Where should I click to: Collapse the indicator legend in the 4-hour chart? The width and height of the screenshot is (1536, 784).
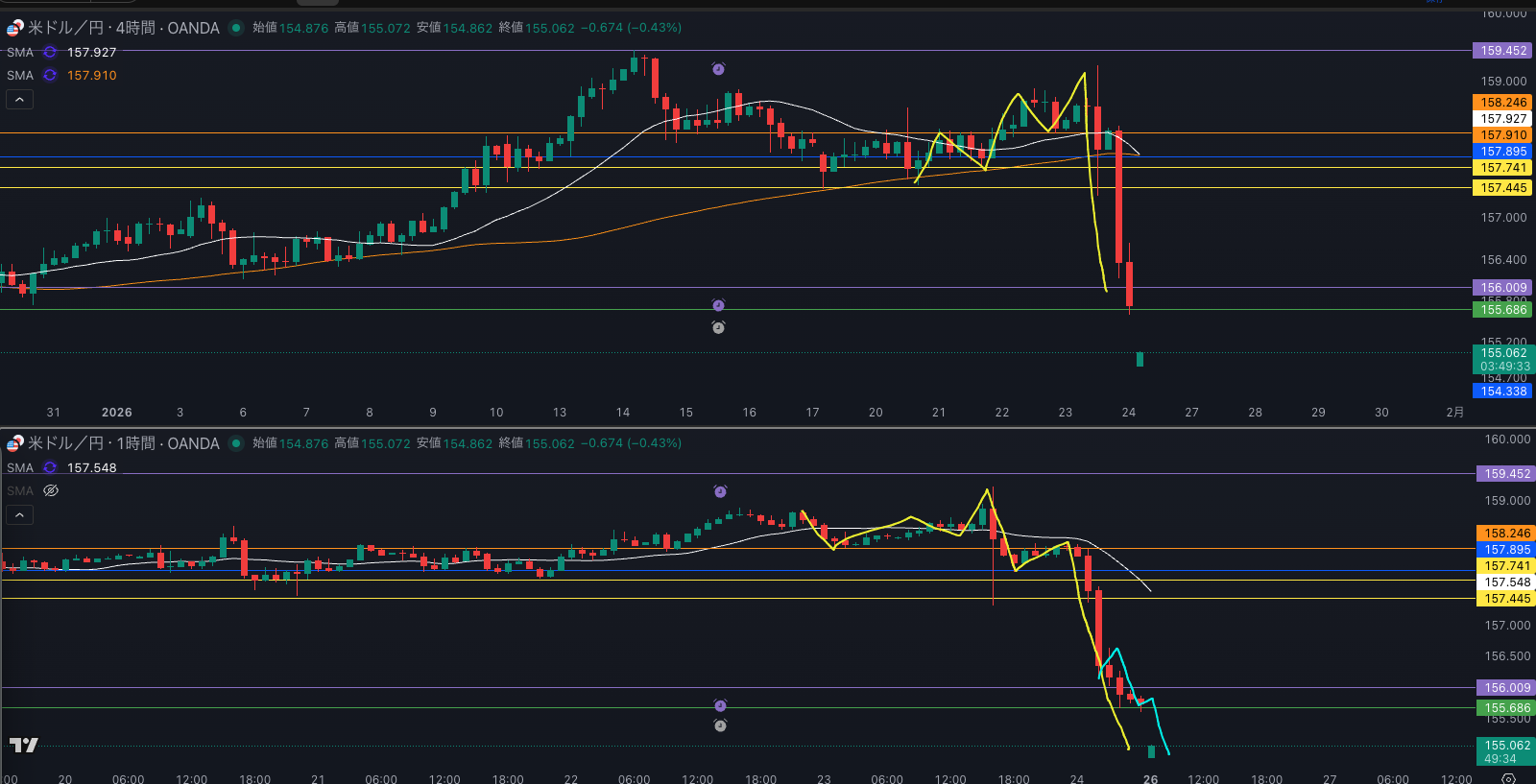(x=20, y=99)
